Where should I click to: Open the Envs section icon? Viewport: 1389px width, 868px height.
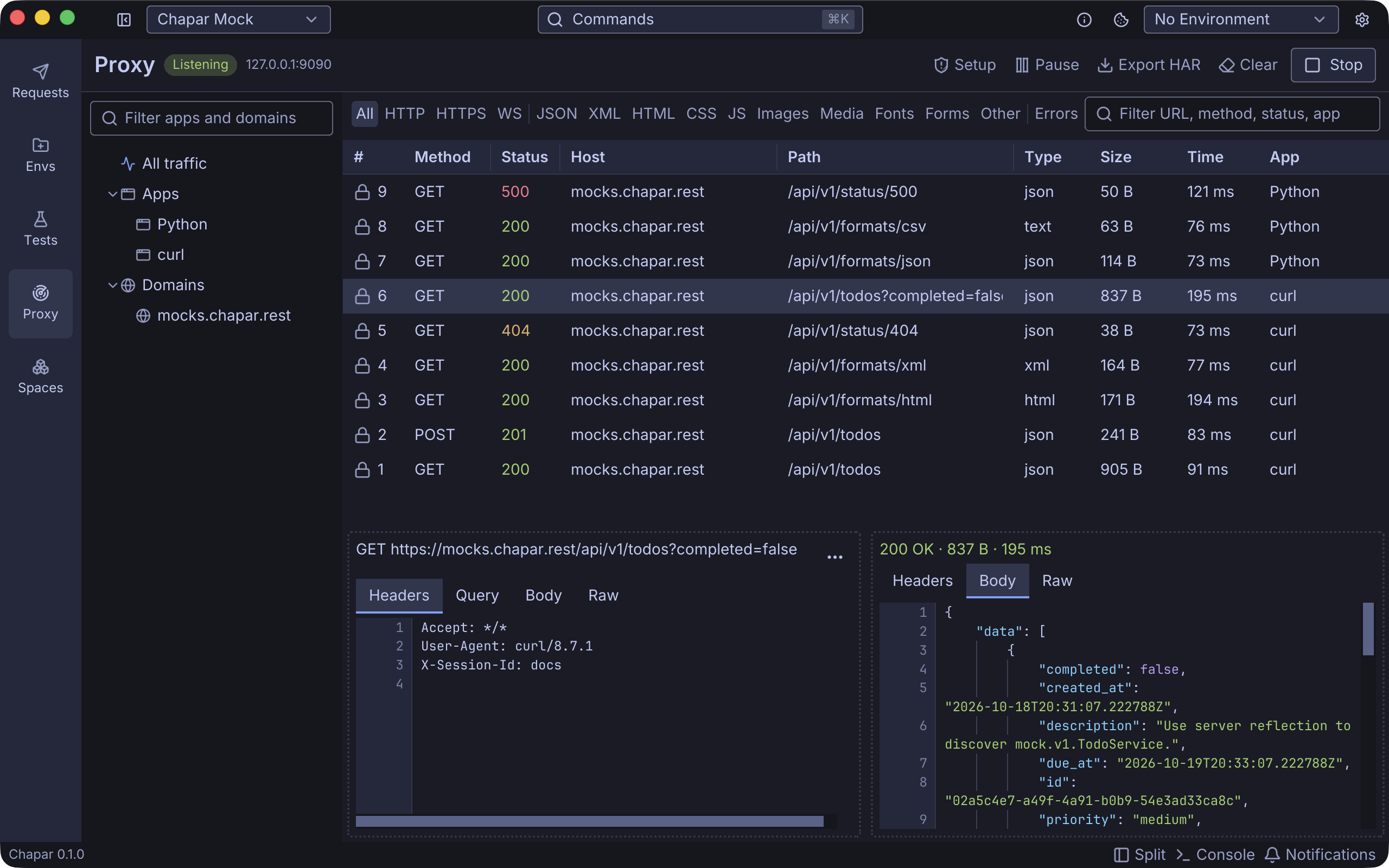click(40, 145)
